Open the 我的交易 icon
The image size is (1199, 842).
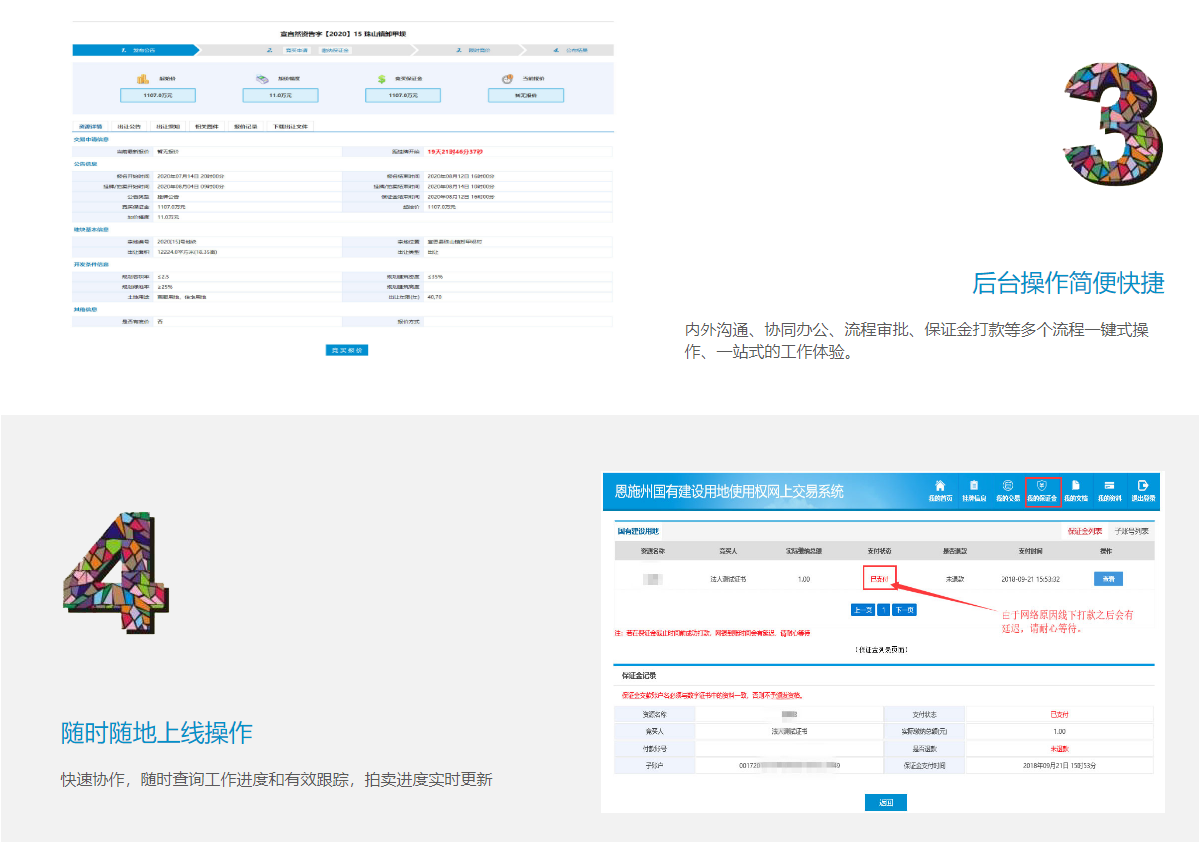click(1008, 486)
